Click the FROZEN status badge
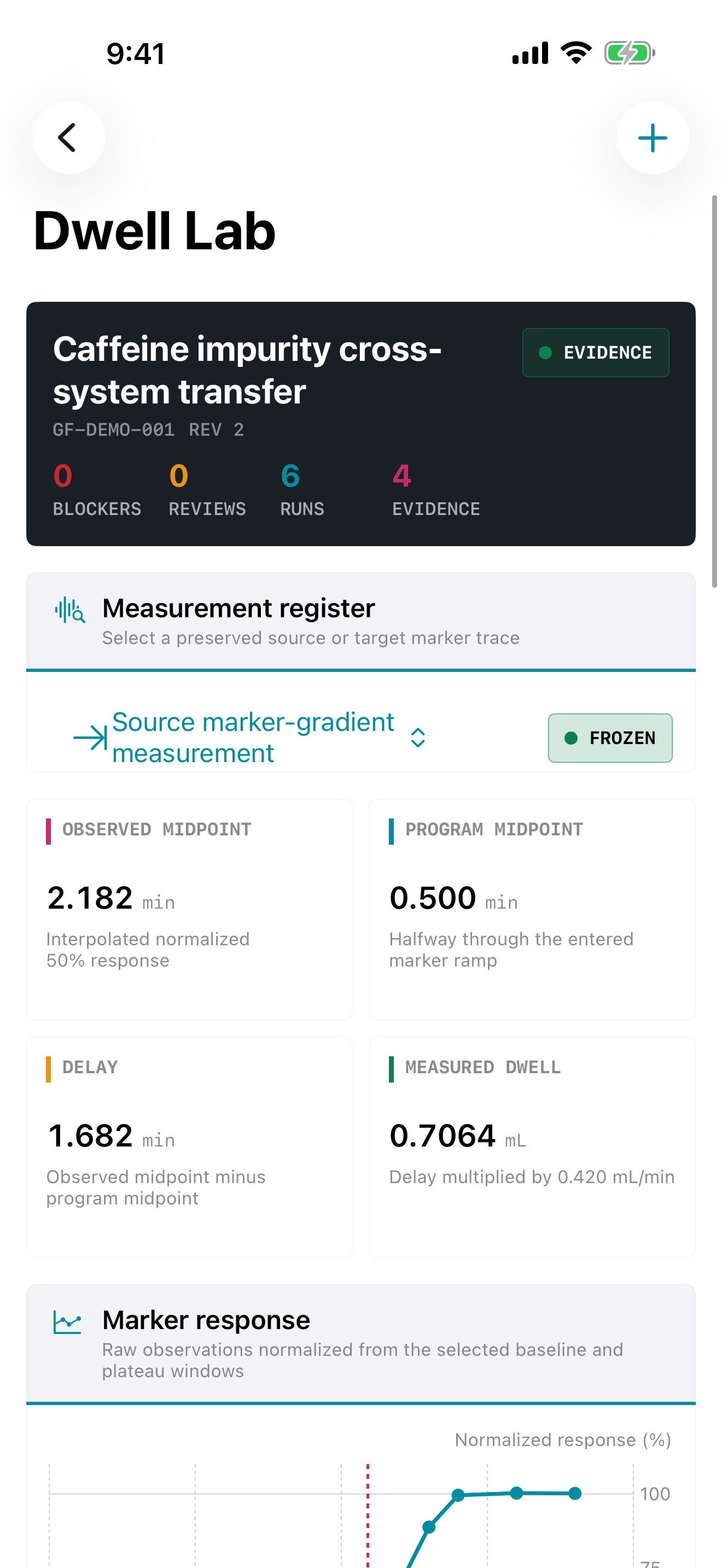Viewport: 722px width, 1568px height. pyautogui.click(x=610, y=738)
